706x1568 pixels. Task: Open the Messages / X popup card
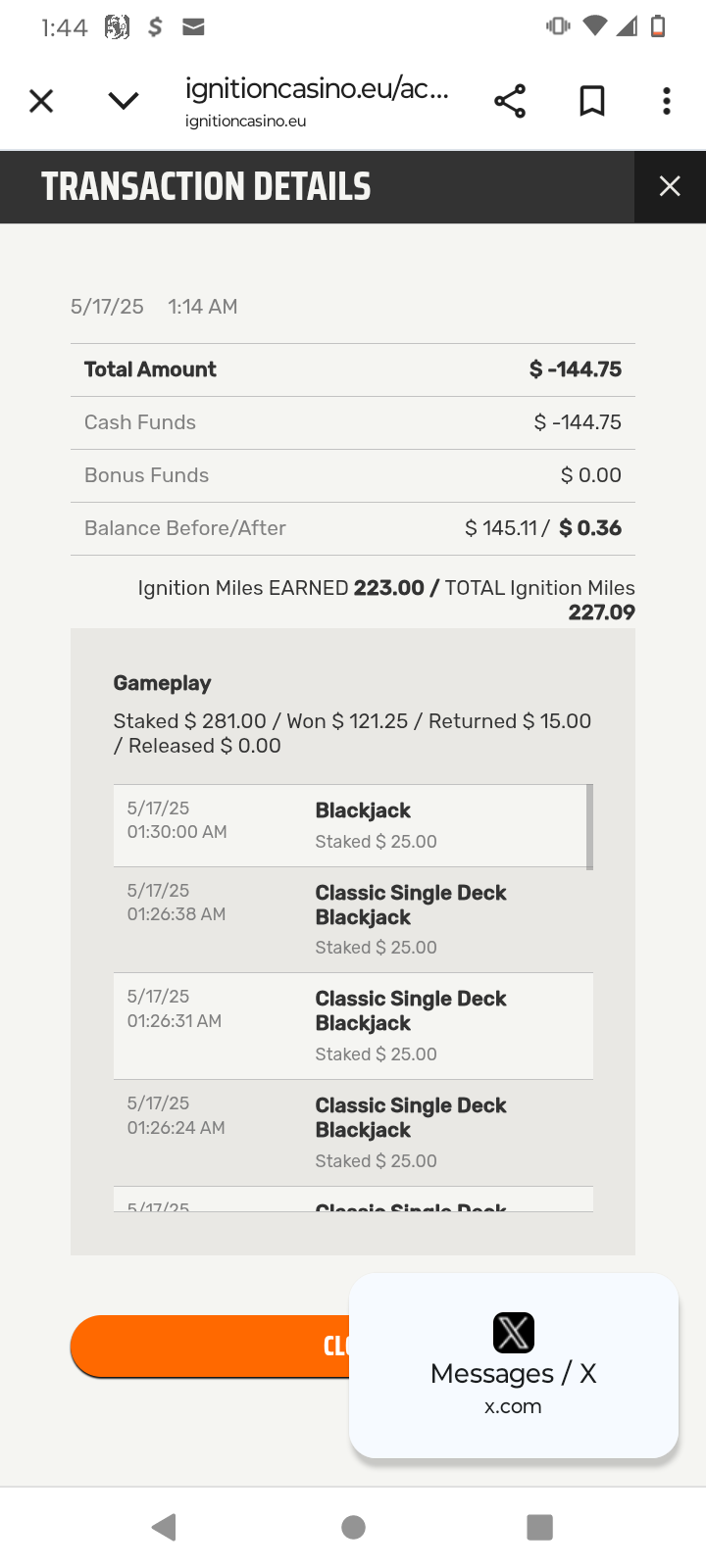pyautogui.click(x=514, y=1365)
